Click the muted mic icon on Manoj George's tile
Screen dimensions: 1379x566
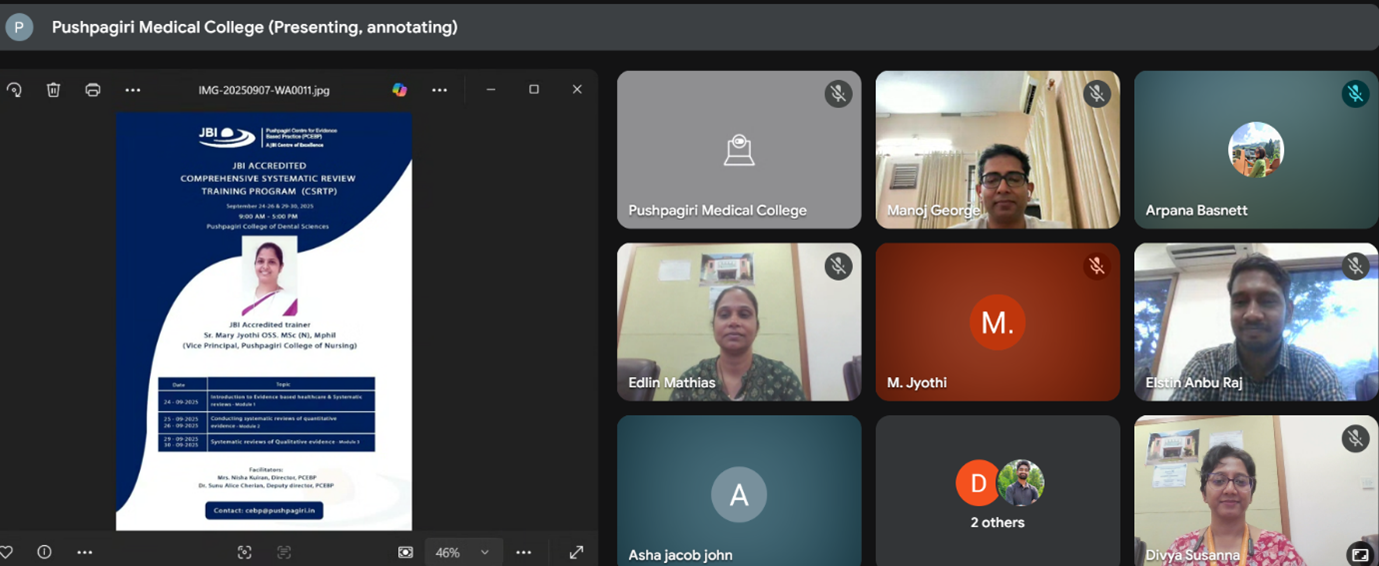click(x=1097, y=94)
